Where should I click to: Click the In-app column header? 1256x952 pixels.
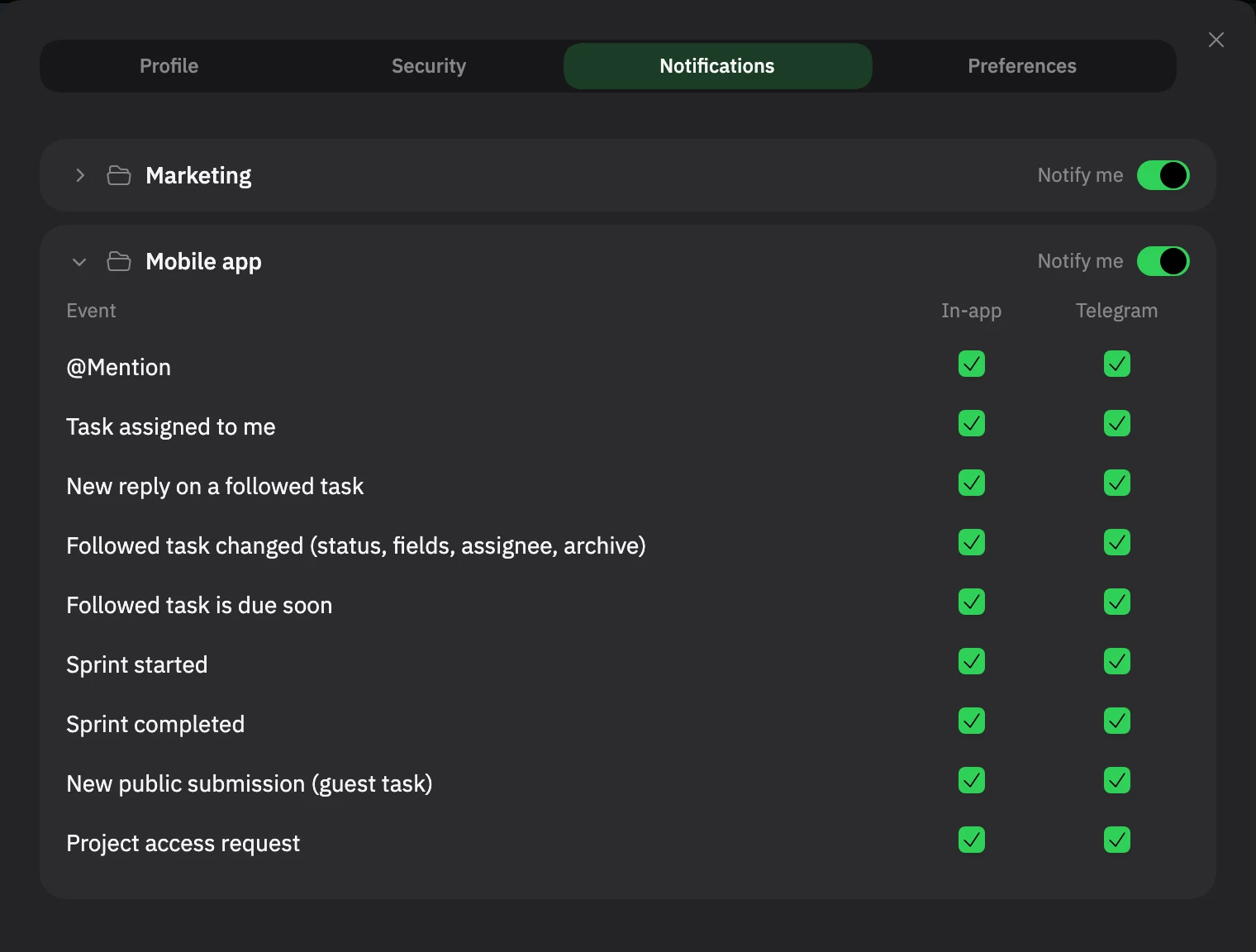pyautogui.click(x=972, y=311)
